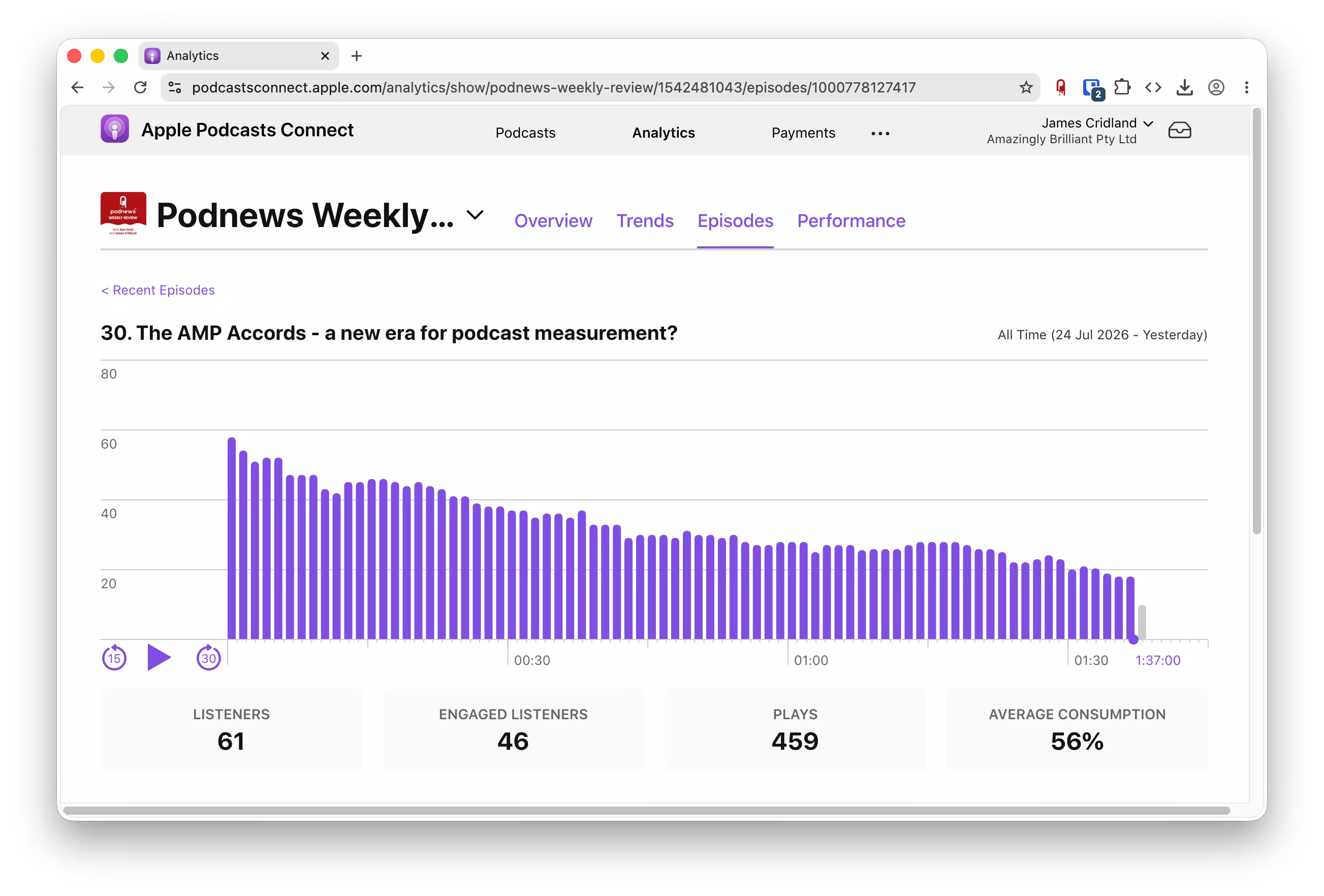Click the tallest first bar in chart
1324x896 pixels.
(231, 538)
